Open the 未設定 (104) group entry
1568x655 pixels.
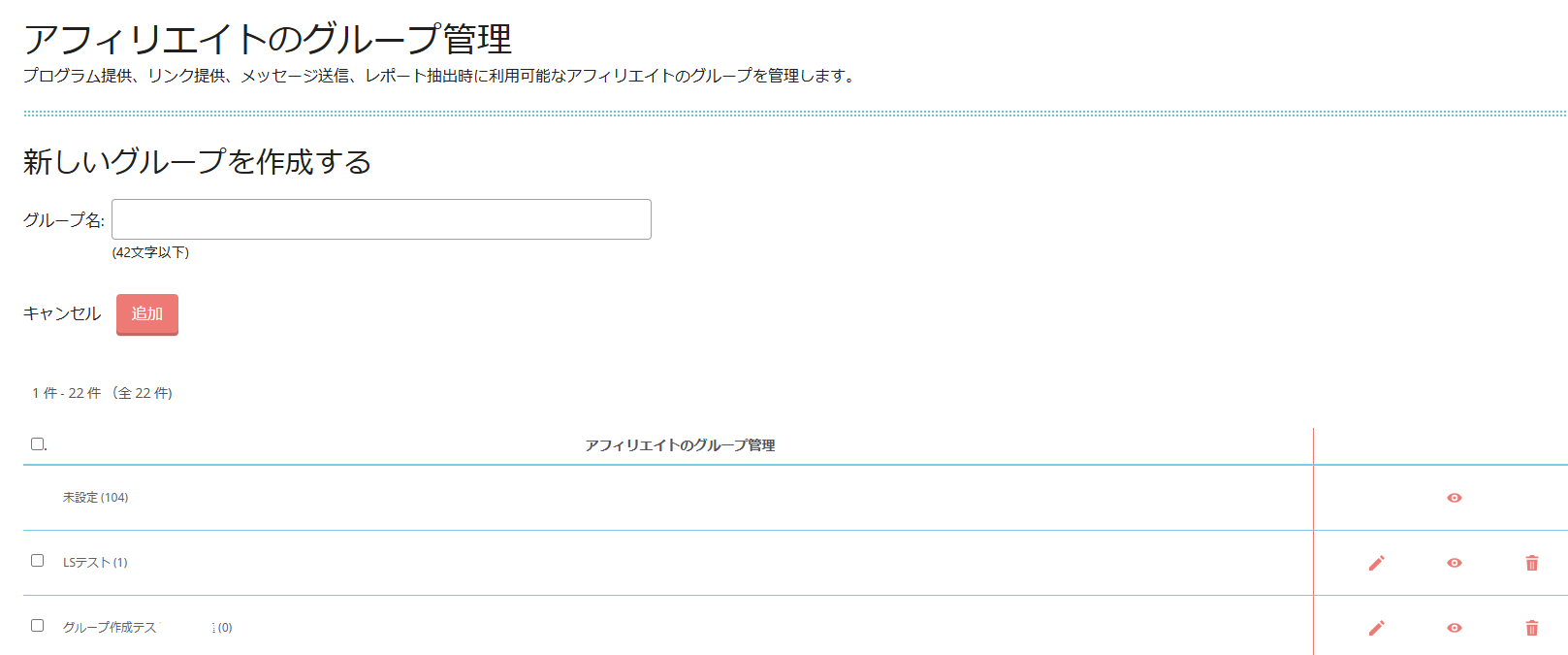coord(95,498)
